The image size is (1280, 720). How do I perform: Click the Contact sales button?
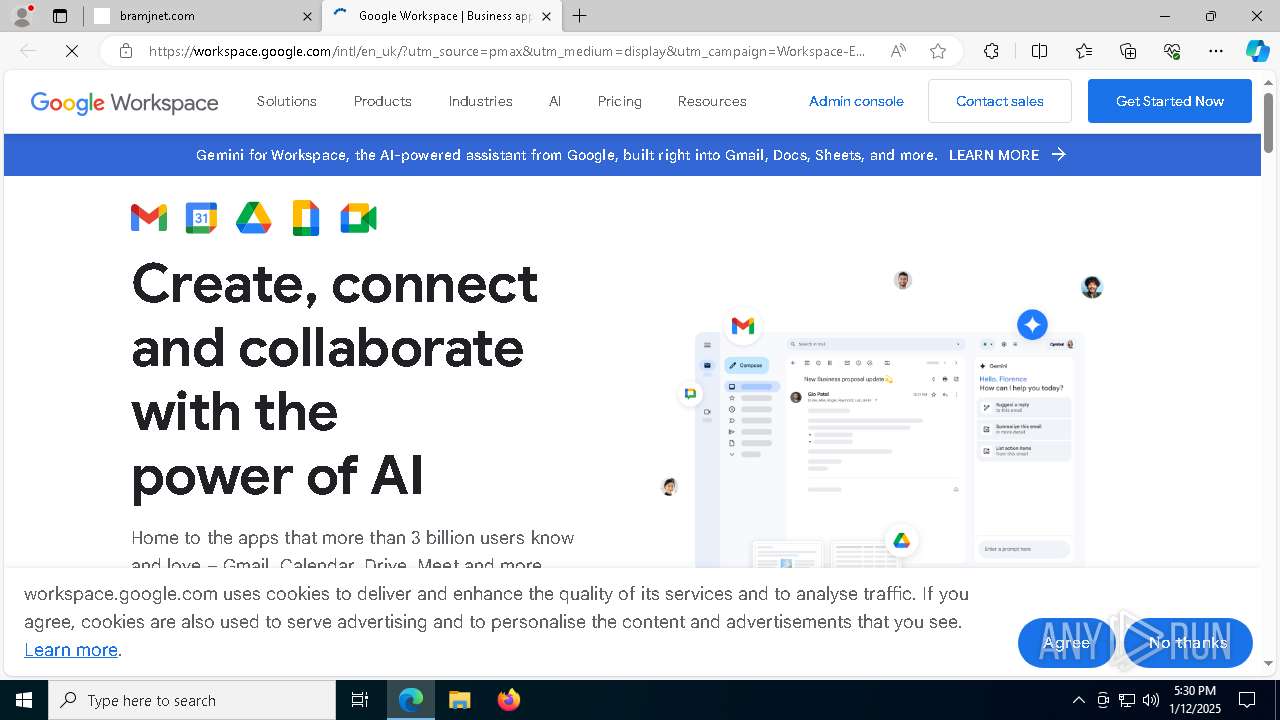click(x=1000, y=101)
